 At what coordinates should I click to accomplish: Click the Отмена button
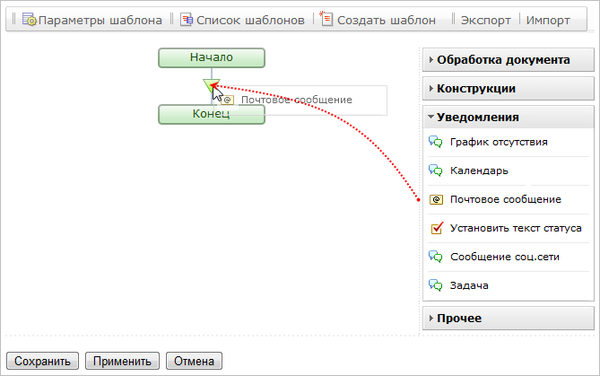point(194,361)
